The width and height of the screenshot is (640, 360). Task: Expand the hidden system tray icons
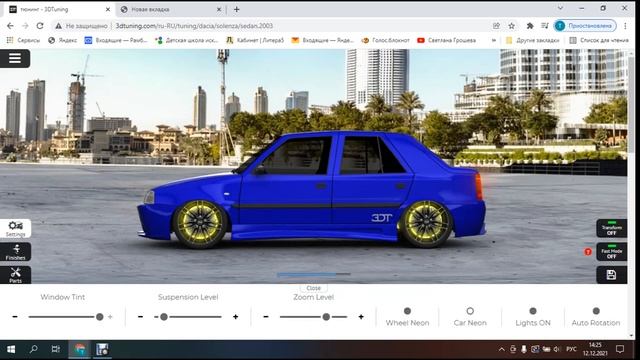pyautogui.click(x=502, y=349)
